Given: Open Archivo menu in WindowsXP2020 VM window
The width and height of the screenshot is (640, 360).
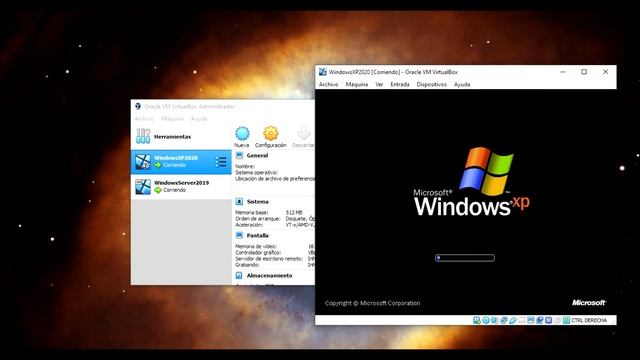Looking at the screenshot, I should point(329,84).
